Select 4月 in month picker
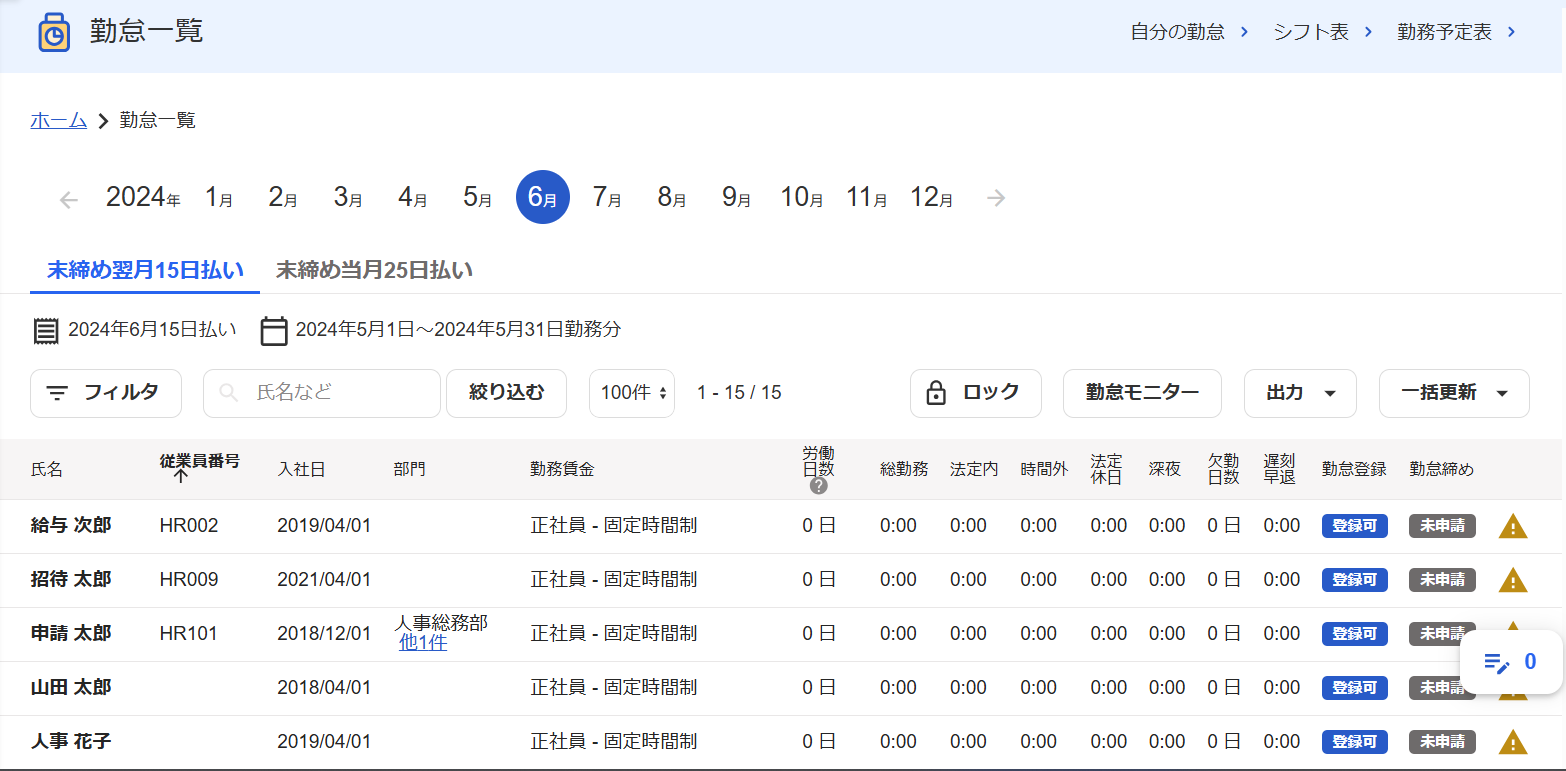Viewport: 1566px width, 771px height. 413,198
